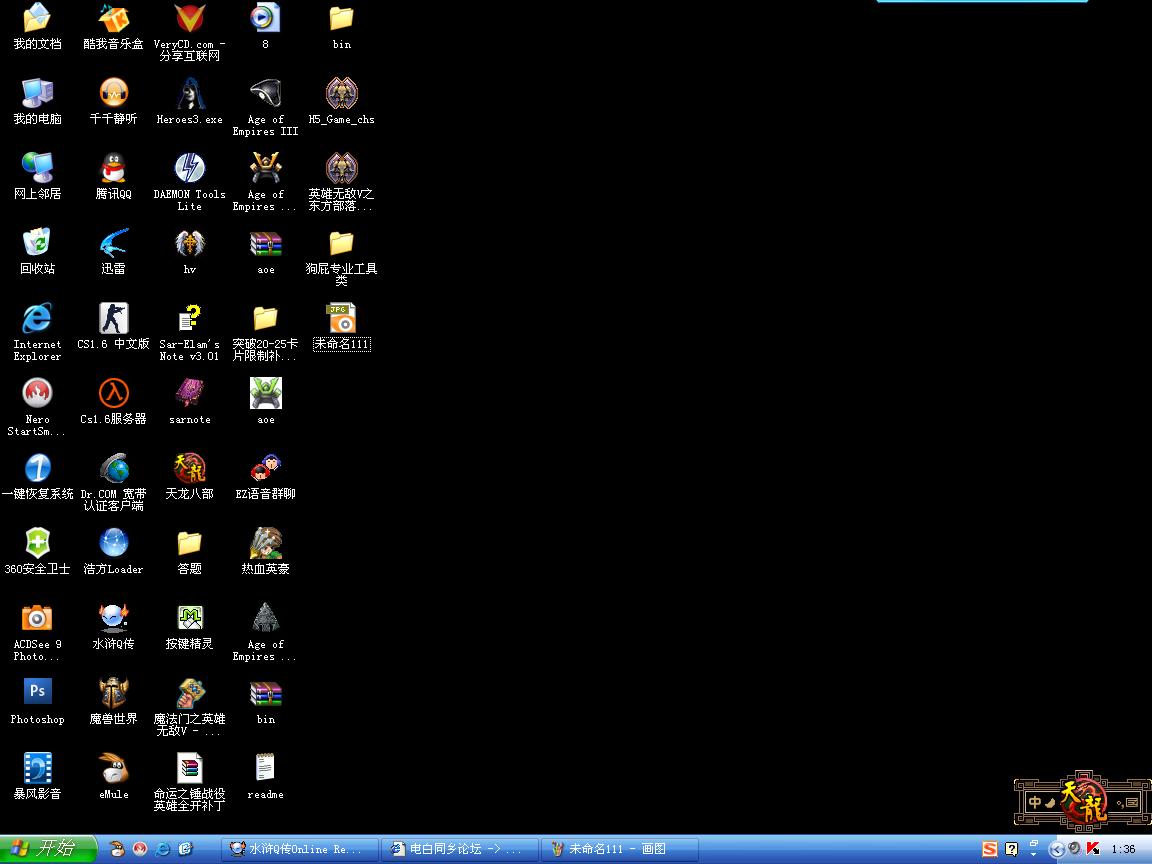Viewport: 1152px width, 864px height.
Task: Launch 迅雷 from the desktop
Action: point(113,243)
